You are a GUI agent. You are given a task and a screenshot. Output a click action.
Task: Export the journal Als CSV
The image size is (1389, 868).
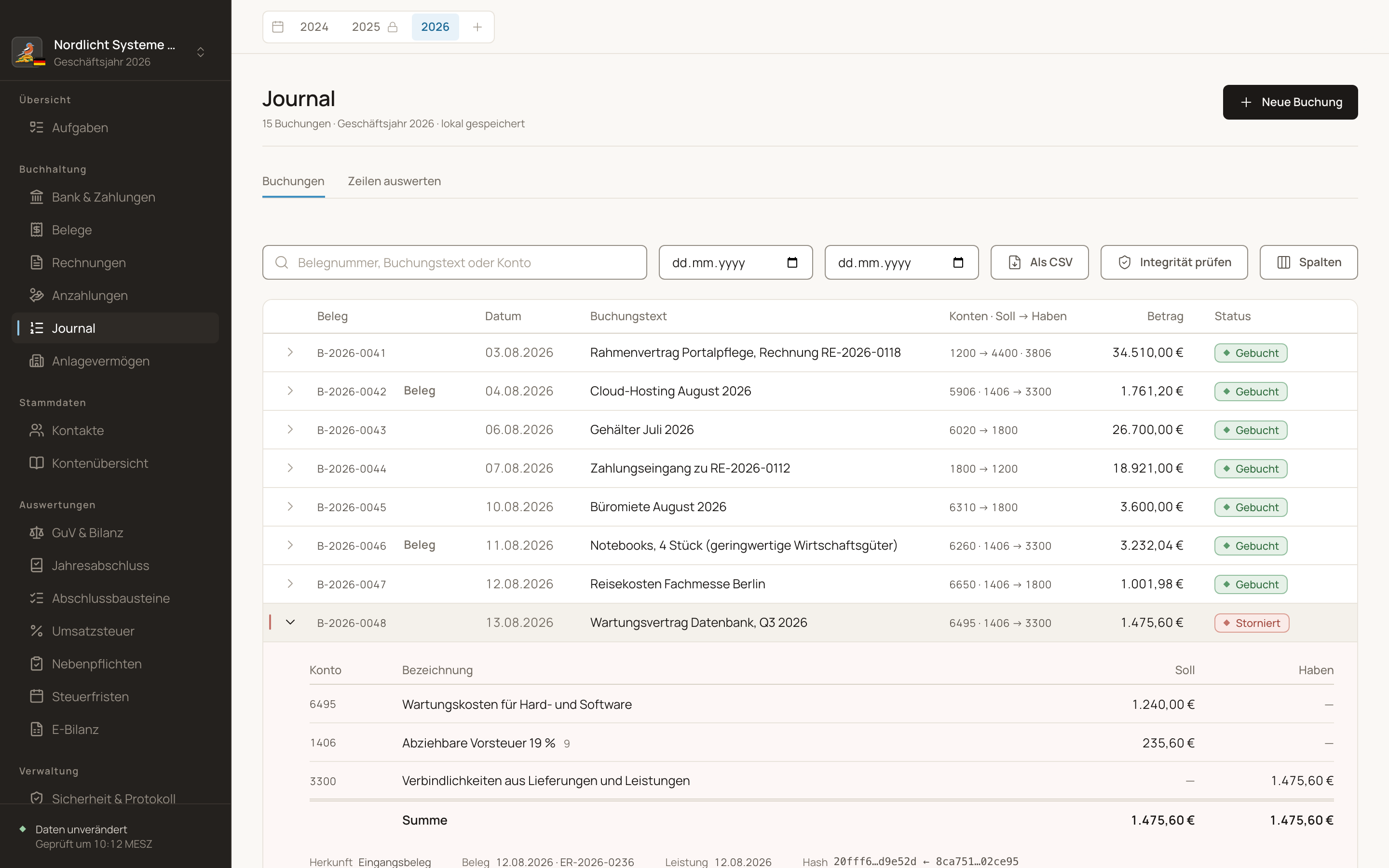tap(1039, 262)
